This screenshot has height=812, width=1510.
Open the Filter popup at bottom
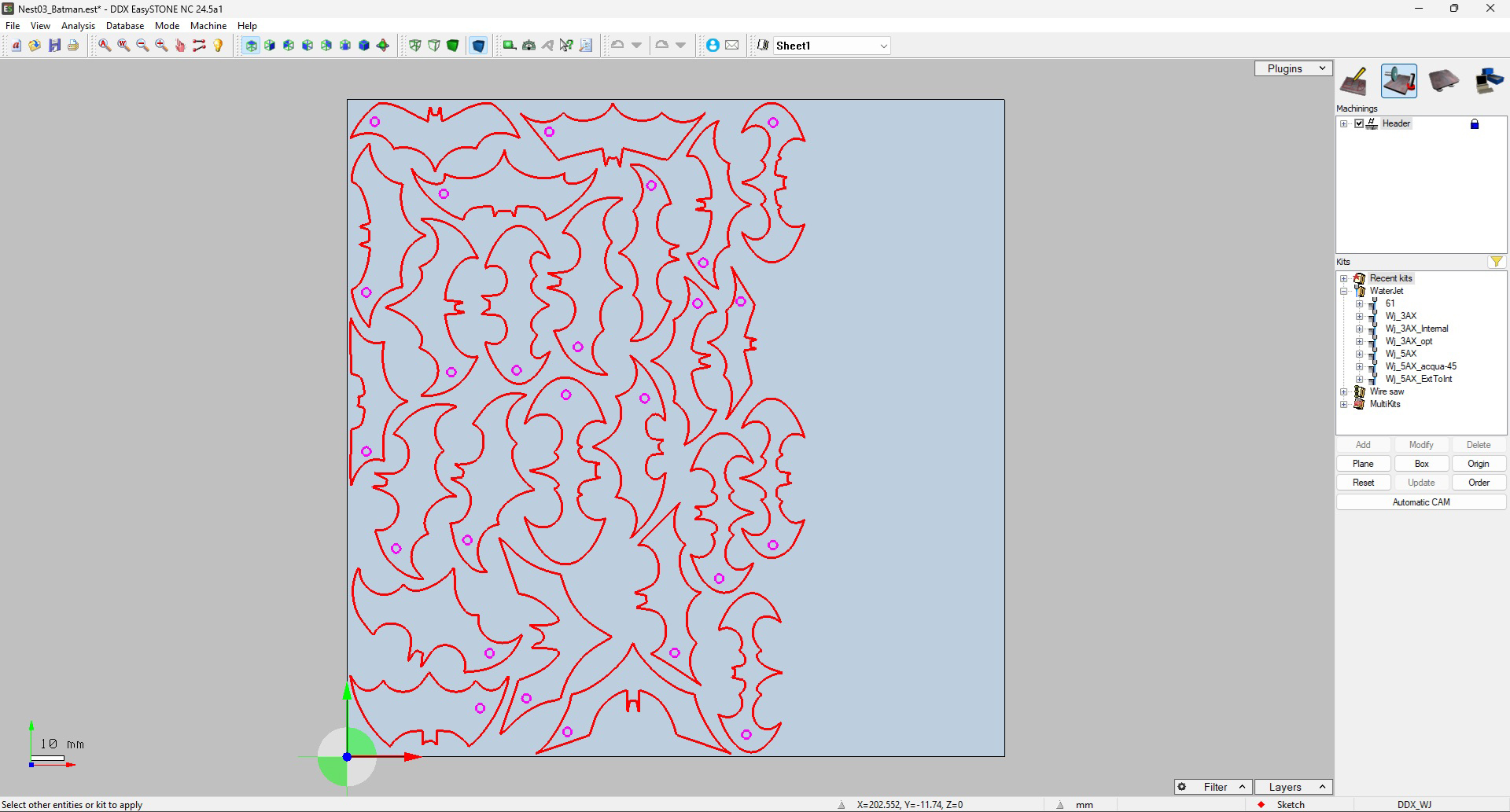pyautogui.click(x=1213, y=787)
